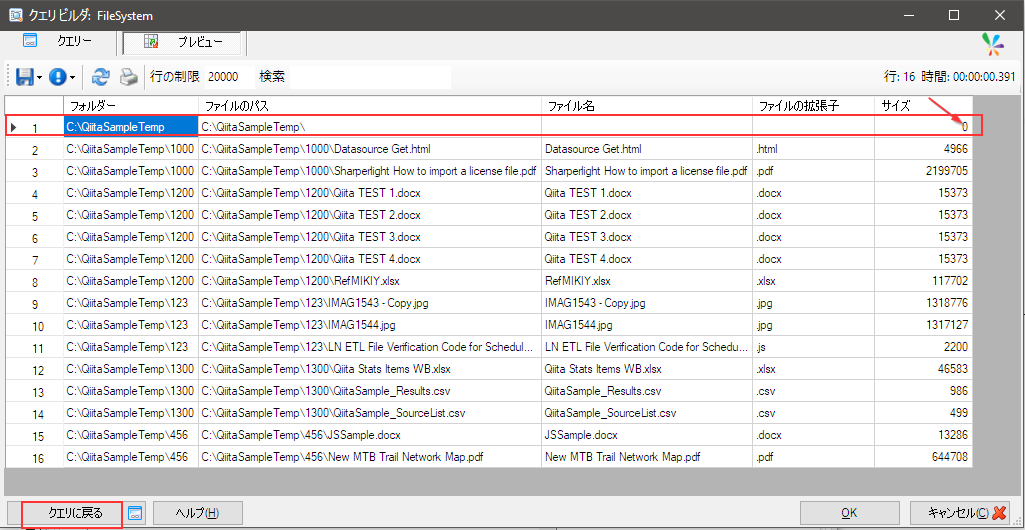
Task: Click file name RefMIKIY.xlsx
Action: (577, 282)
